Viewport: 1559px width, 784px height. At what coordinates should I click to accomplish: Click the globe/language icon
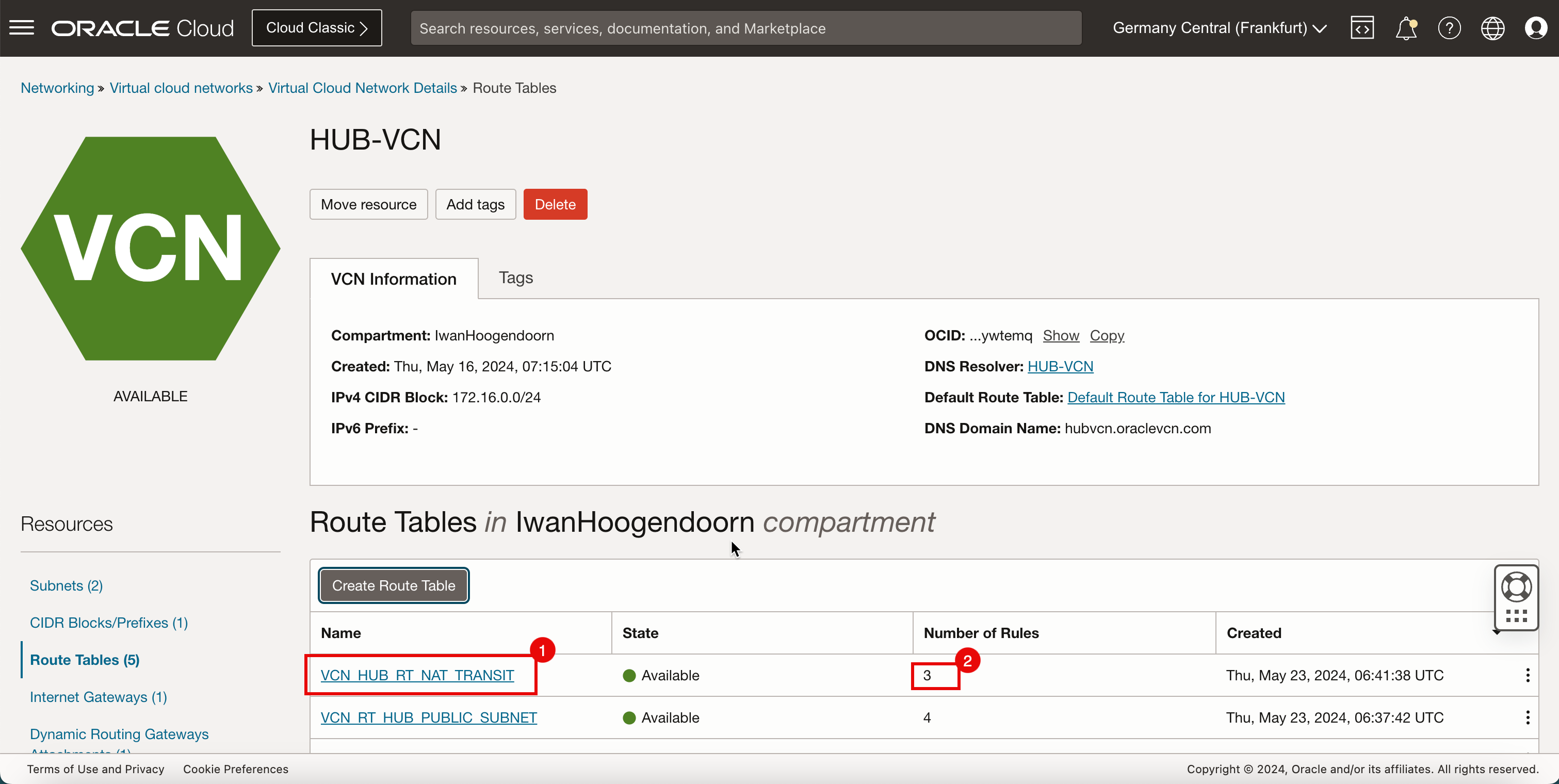(x=1492, y=28)
